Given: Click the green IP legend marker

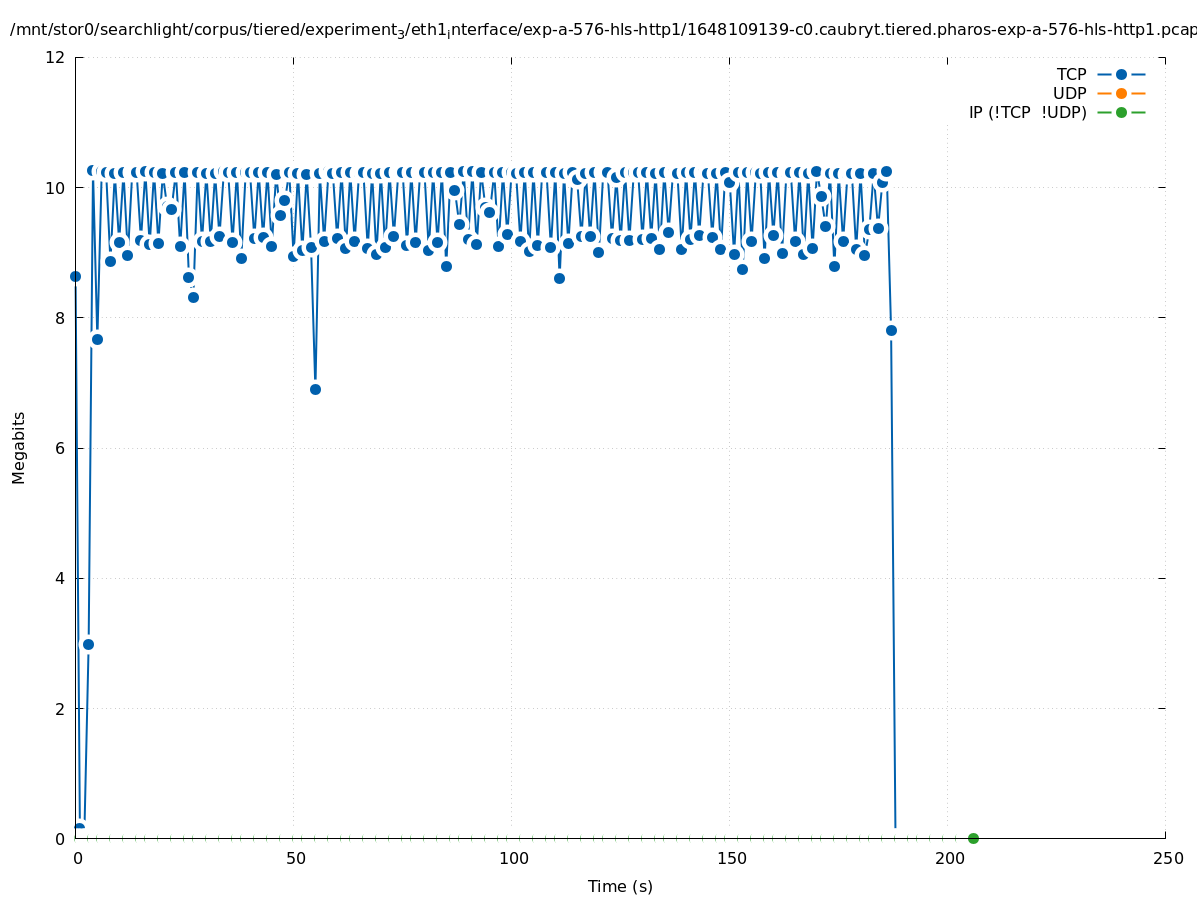Looking at the screenshot, I should coord(1121,112).
